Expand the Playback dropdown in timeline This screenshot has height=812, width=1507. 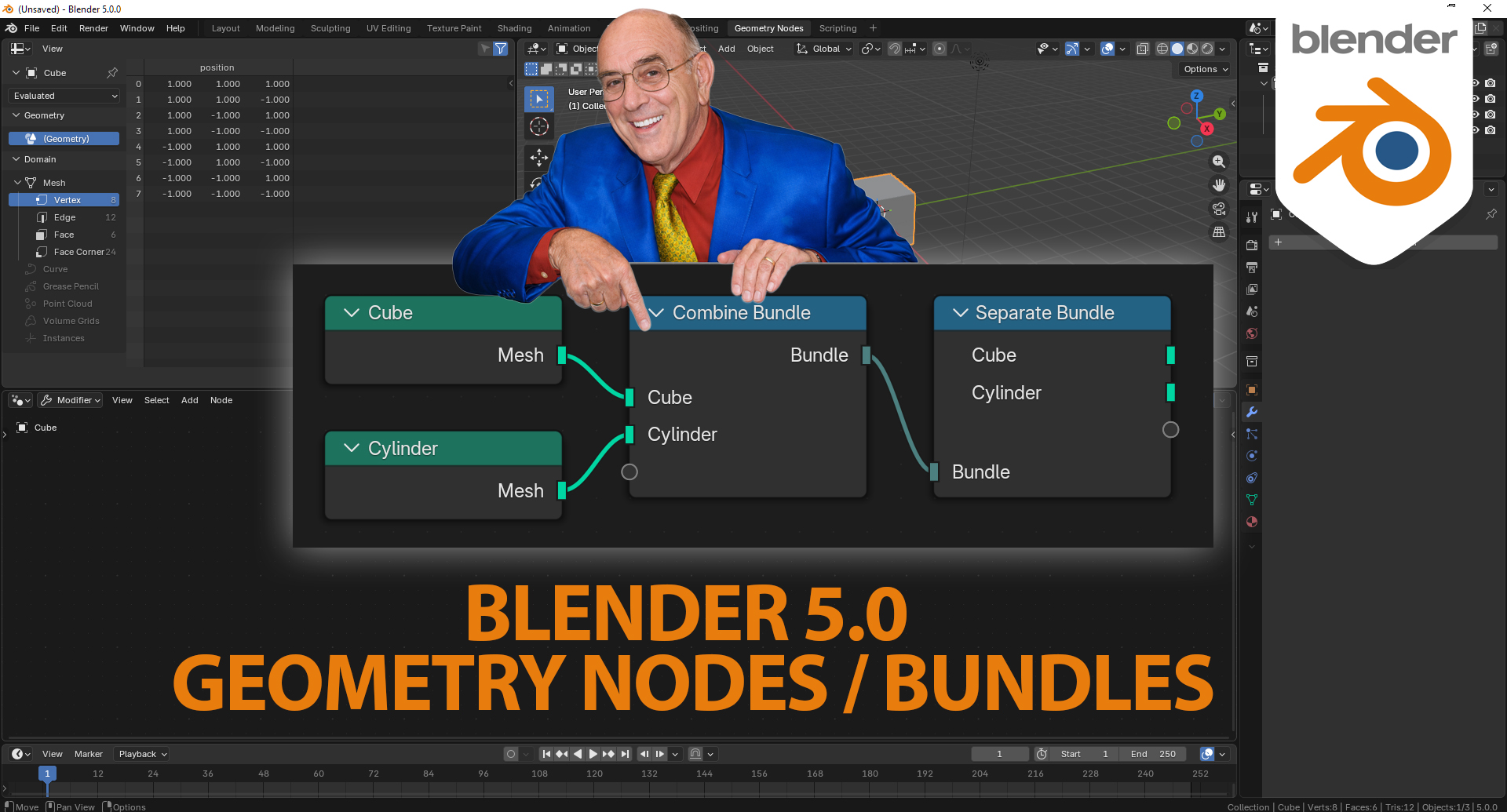[x=143, y=754]
